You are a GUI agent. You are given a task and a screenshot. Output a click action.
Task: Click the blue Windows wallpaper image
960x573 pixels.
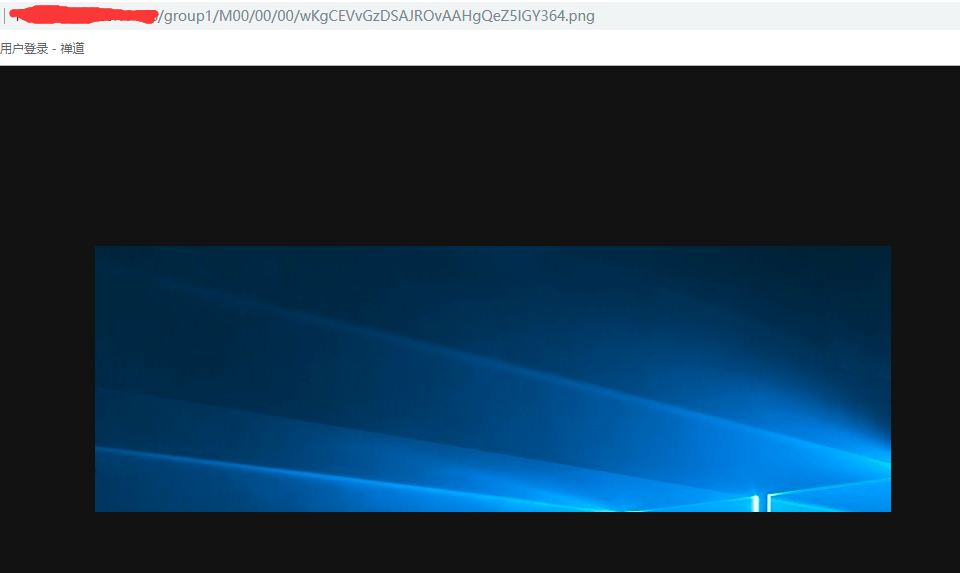493,379
